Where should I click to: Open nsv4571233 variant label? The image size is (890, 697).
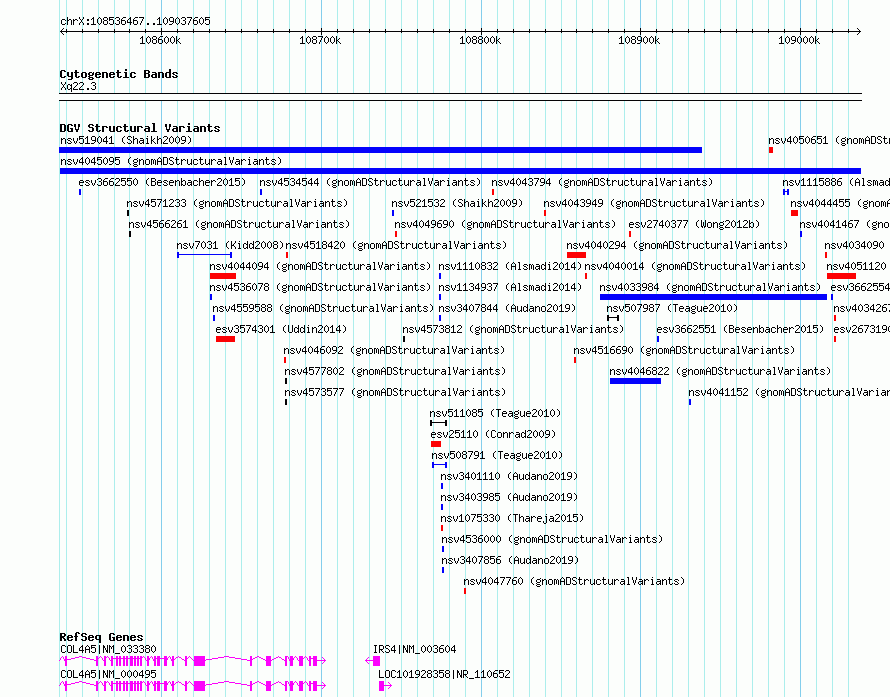pyautogui.click(x=237, y=203)
